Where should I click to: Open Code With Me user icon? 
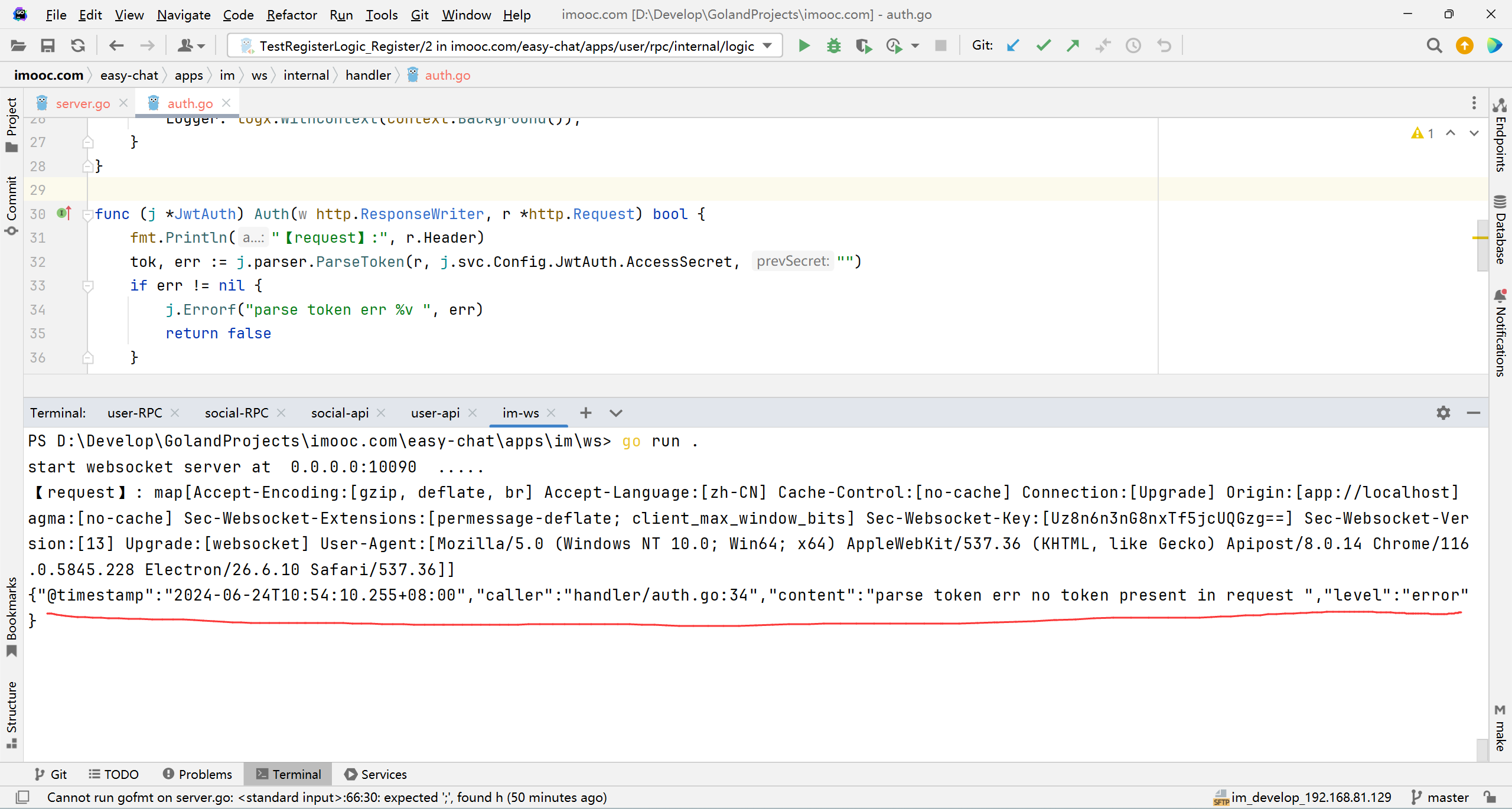(191, 45)
